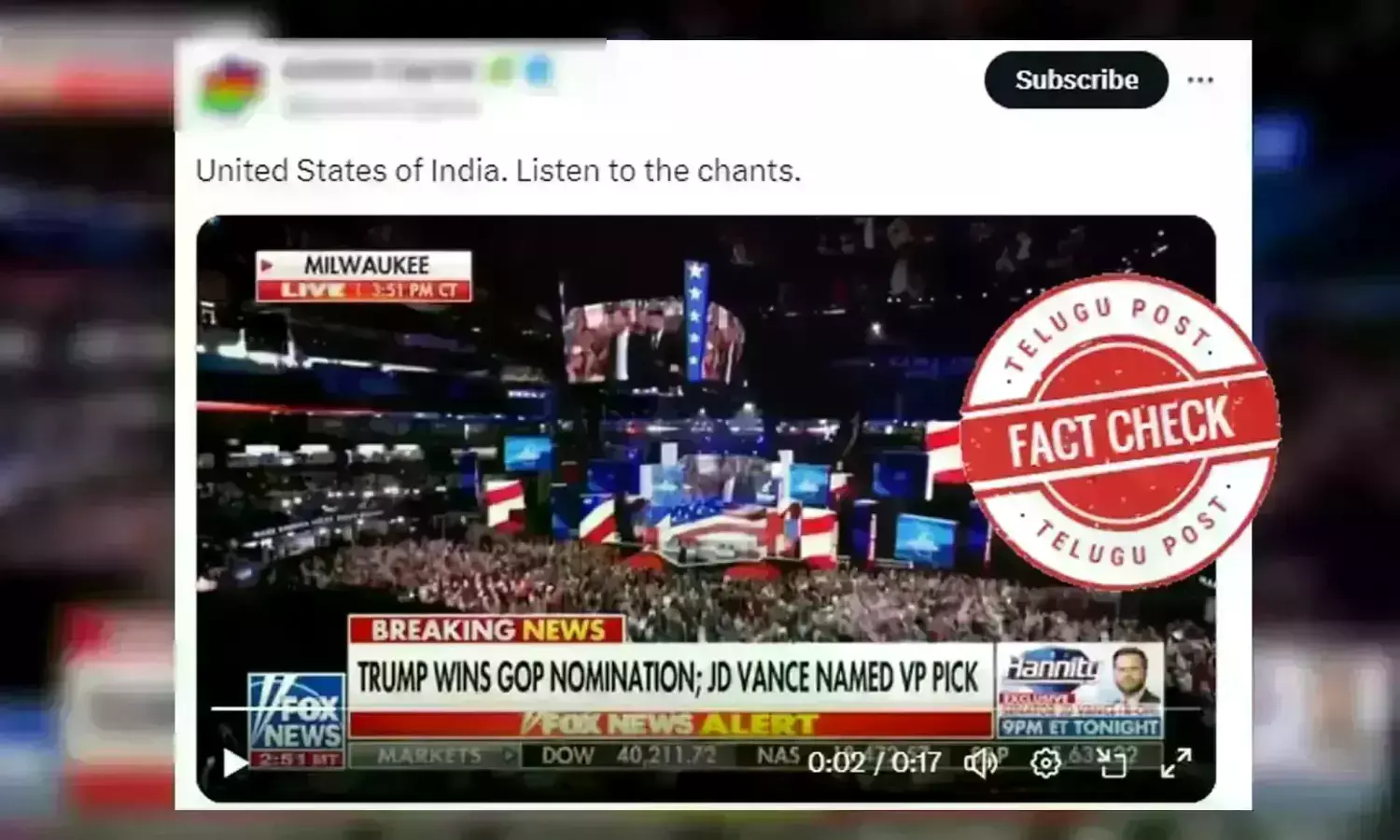Open the blurred profile avatar

point(231,85)
